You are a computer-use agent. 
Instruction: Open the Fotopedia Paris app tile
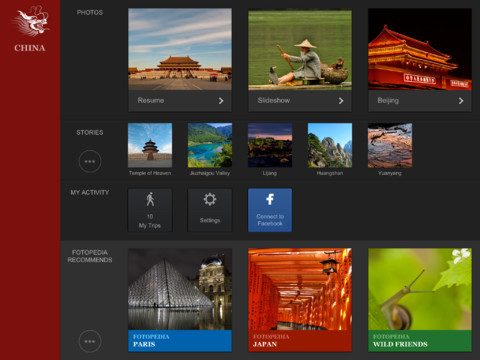click(x=180, y=300)
